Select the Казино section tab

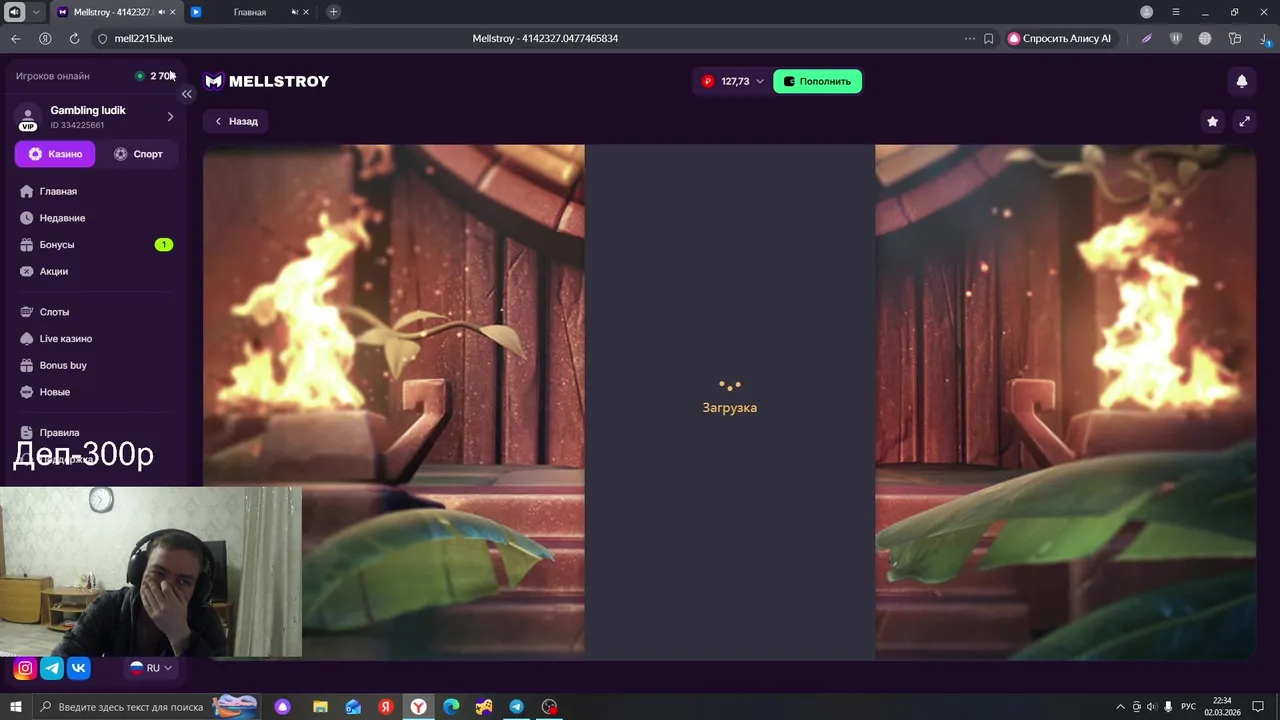(55, 154)
